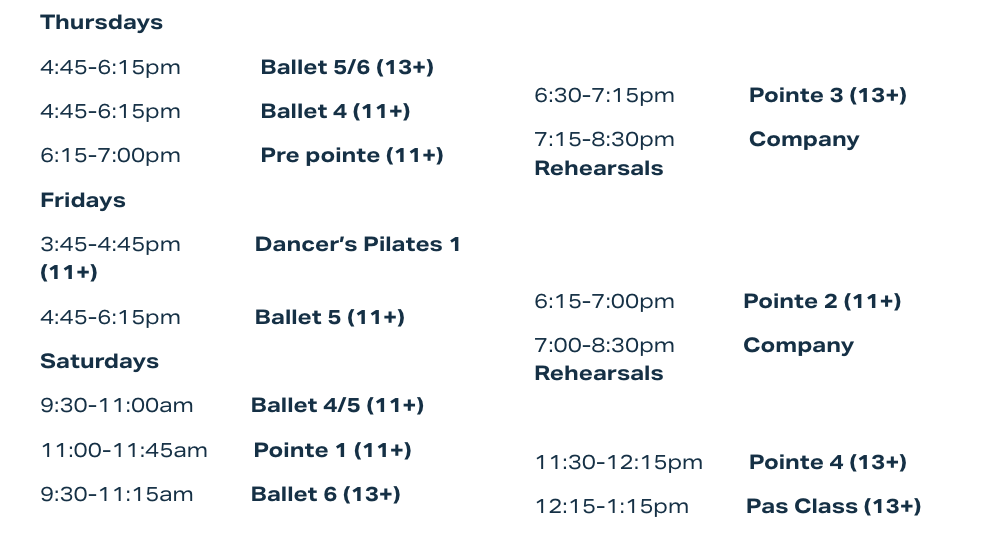Click the Fridays heading
Screen dimensions: 993x534
point(83,200)
